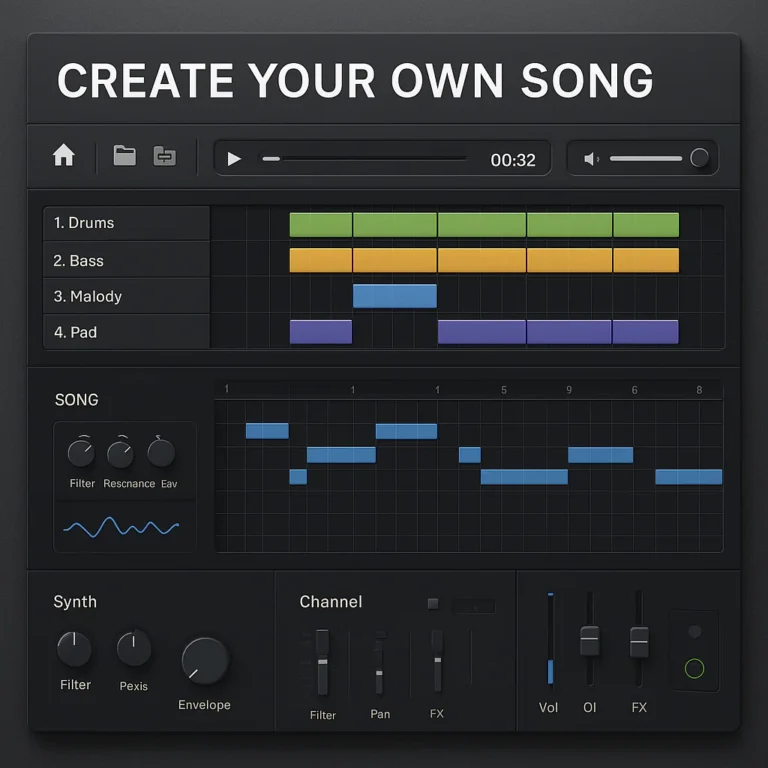Click the SONG panel Filter knob
Viewport: 768px width, 768px height.
tap(81, 453)
